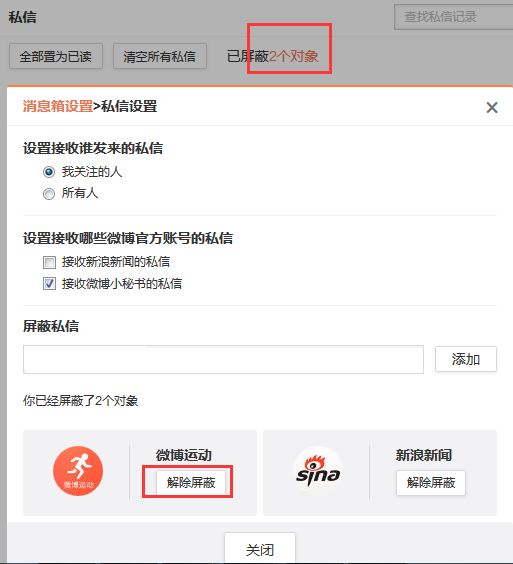Click the 微博运动 account name
Image resolution: width=513 pixels, height=564 pixels.
(x=183, y=455)
